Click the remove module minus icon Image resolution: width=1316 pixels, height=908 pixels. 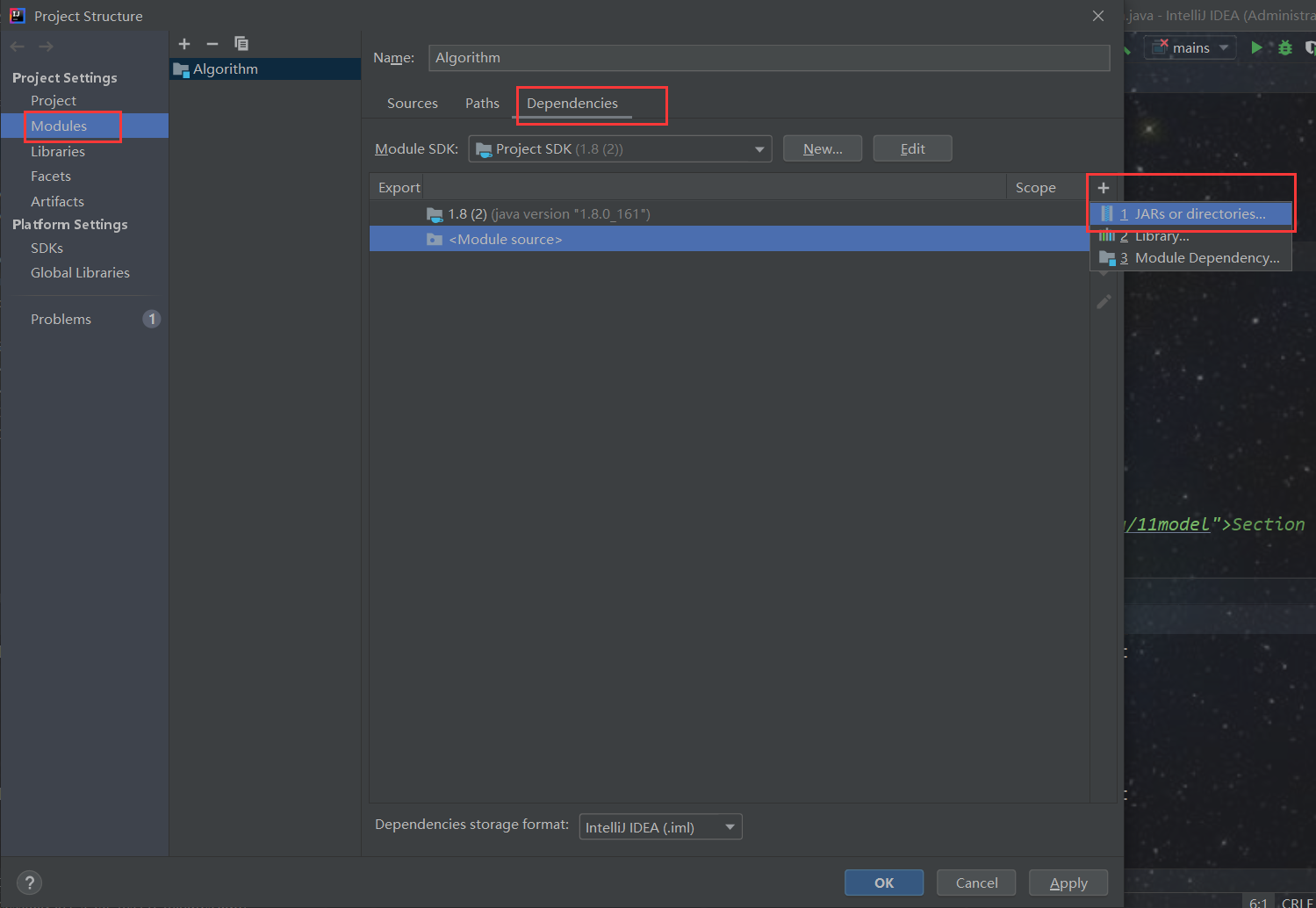[212, 44]
